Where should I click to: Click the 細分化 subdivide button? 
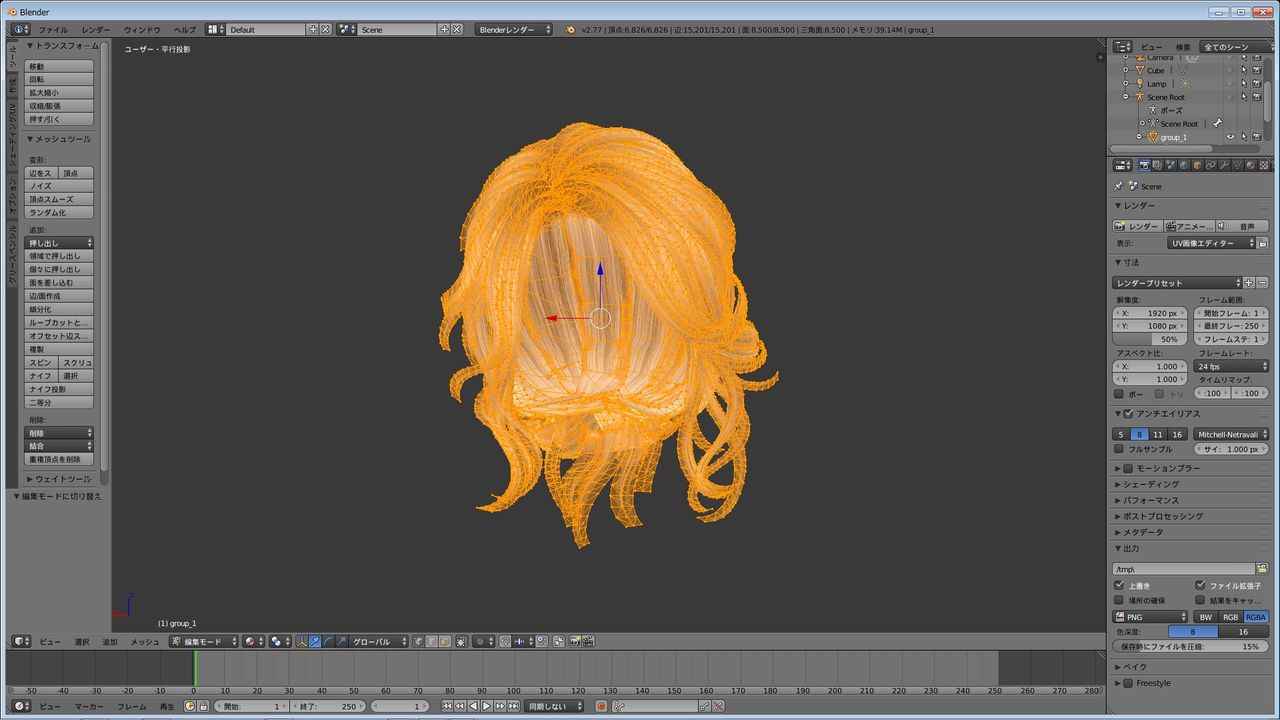(59, 309)
